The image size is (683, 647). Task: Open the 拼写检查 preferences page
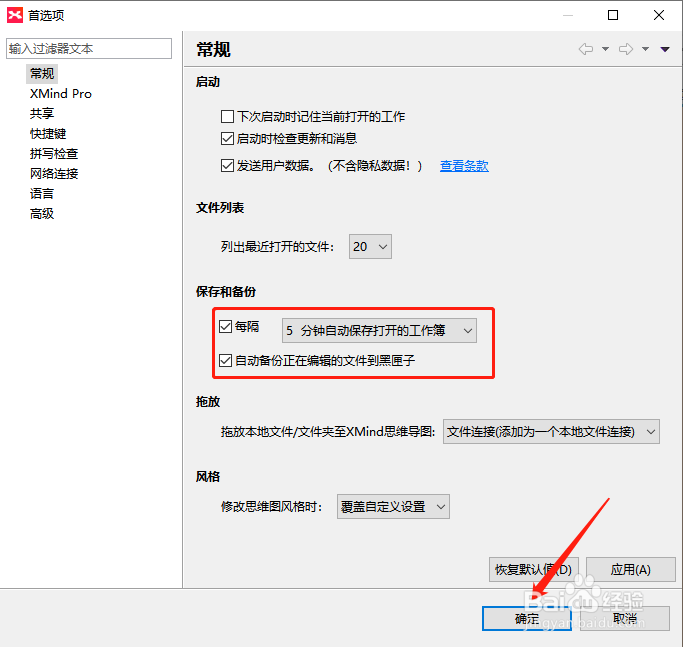(x=54, y=153)
